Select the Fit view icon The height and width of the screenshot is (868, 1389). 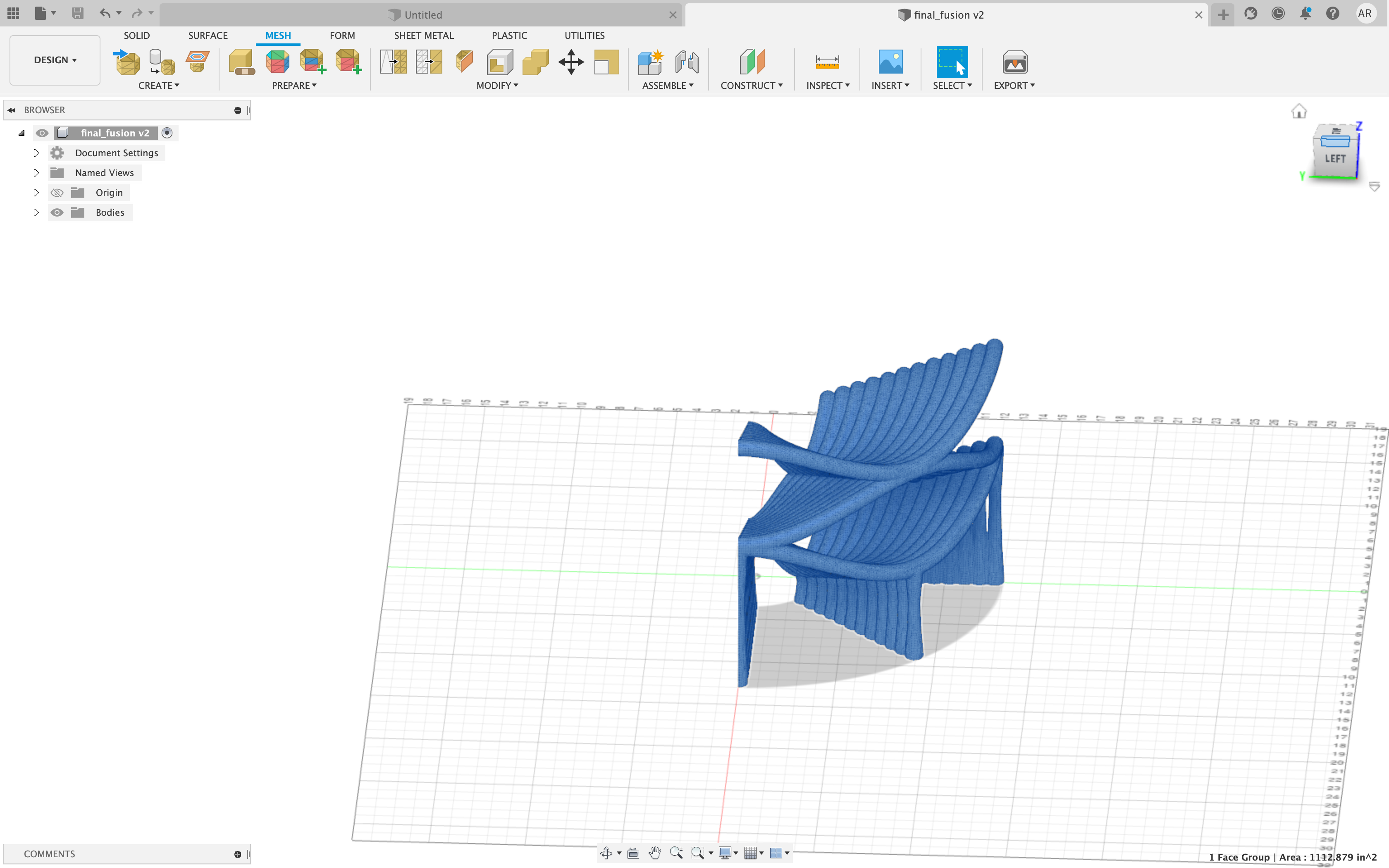633,853
